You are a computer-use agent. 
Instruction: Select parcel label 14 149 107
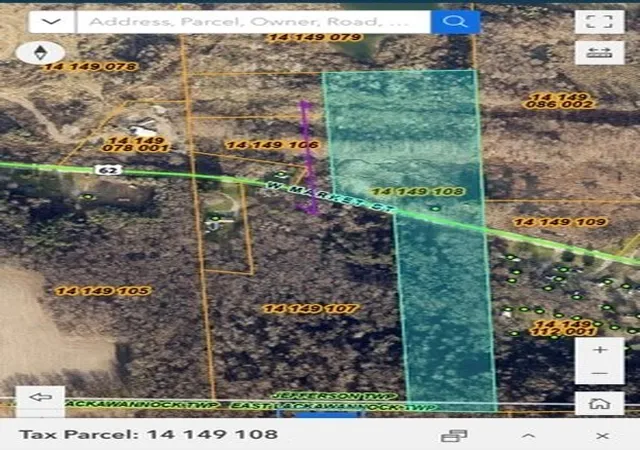(x=311, y=308)
